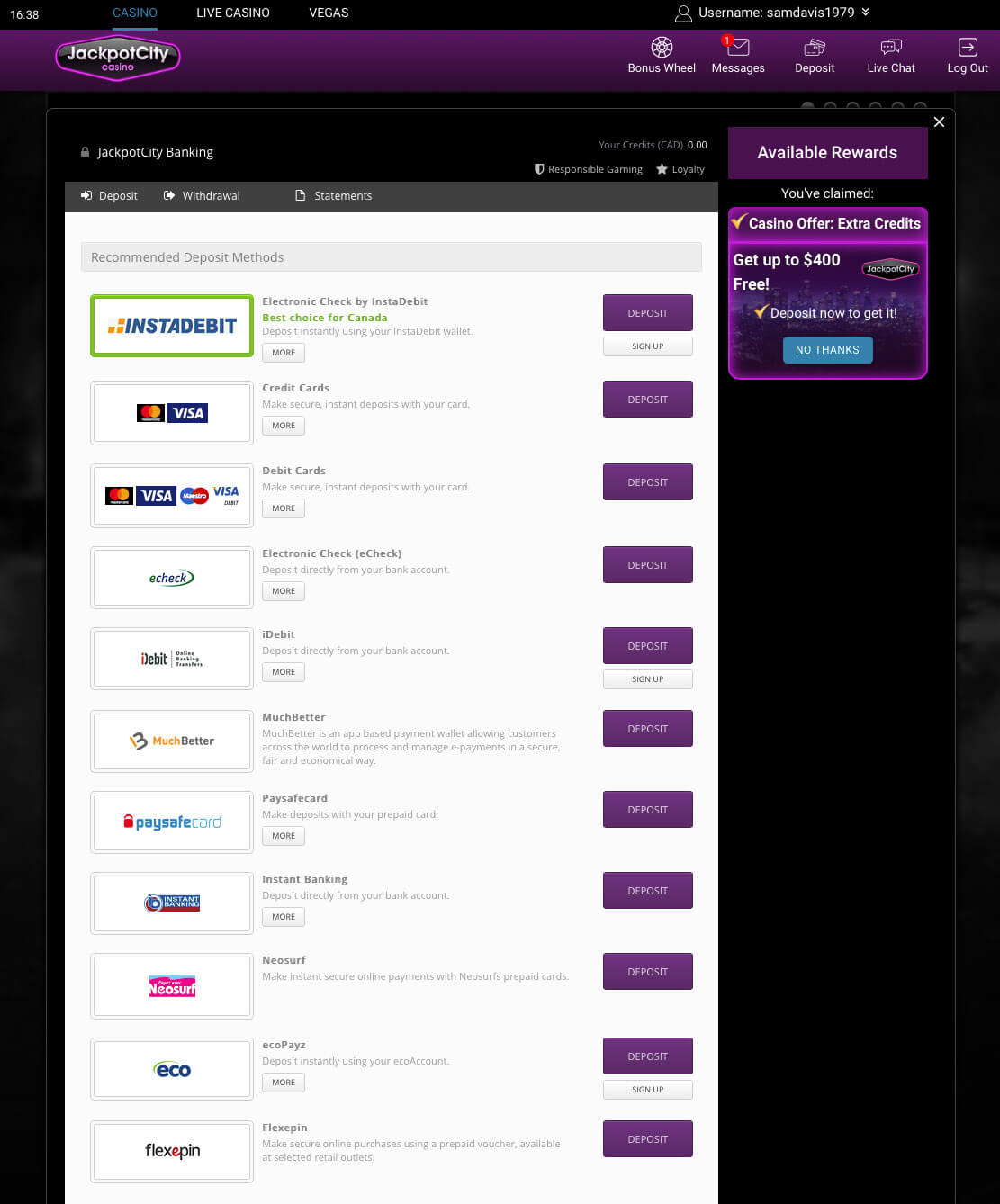The width and height of the screenshot is (1000, 1204).
Task: Show MORE details for Instant Banking
Action: point(284,917)
